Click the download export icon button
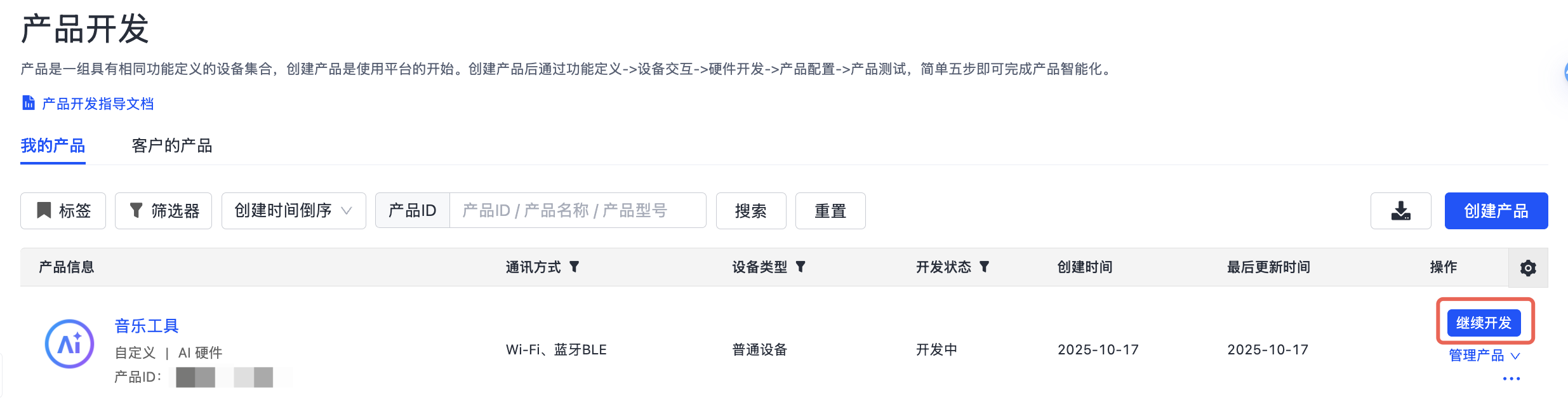1568x409 pixels. [1400, 211]
